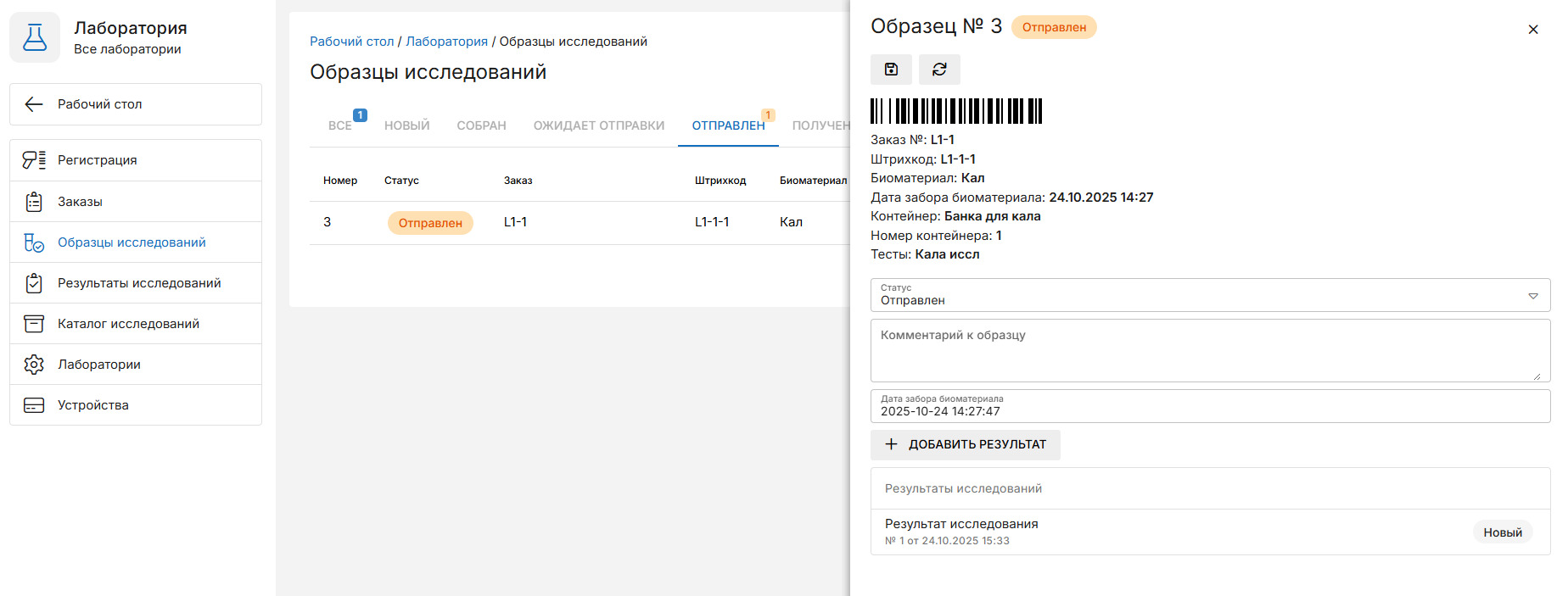The height and width of the screenshot is (596, 1568).
Task: Click the Дата забора биоматериала field
Action: click(x=1209, y=406)
